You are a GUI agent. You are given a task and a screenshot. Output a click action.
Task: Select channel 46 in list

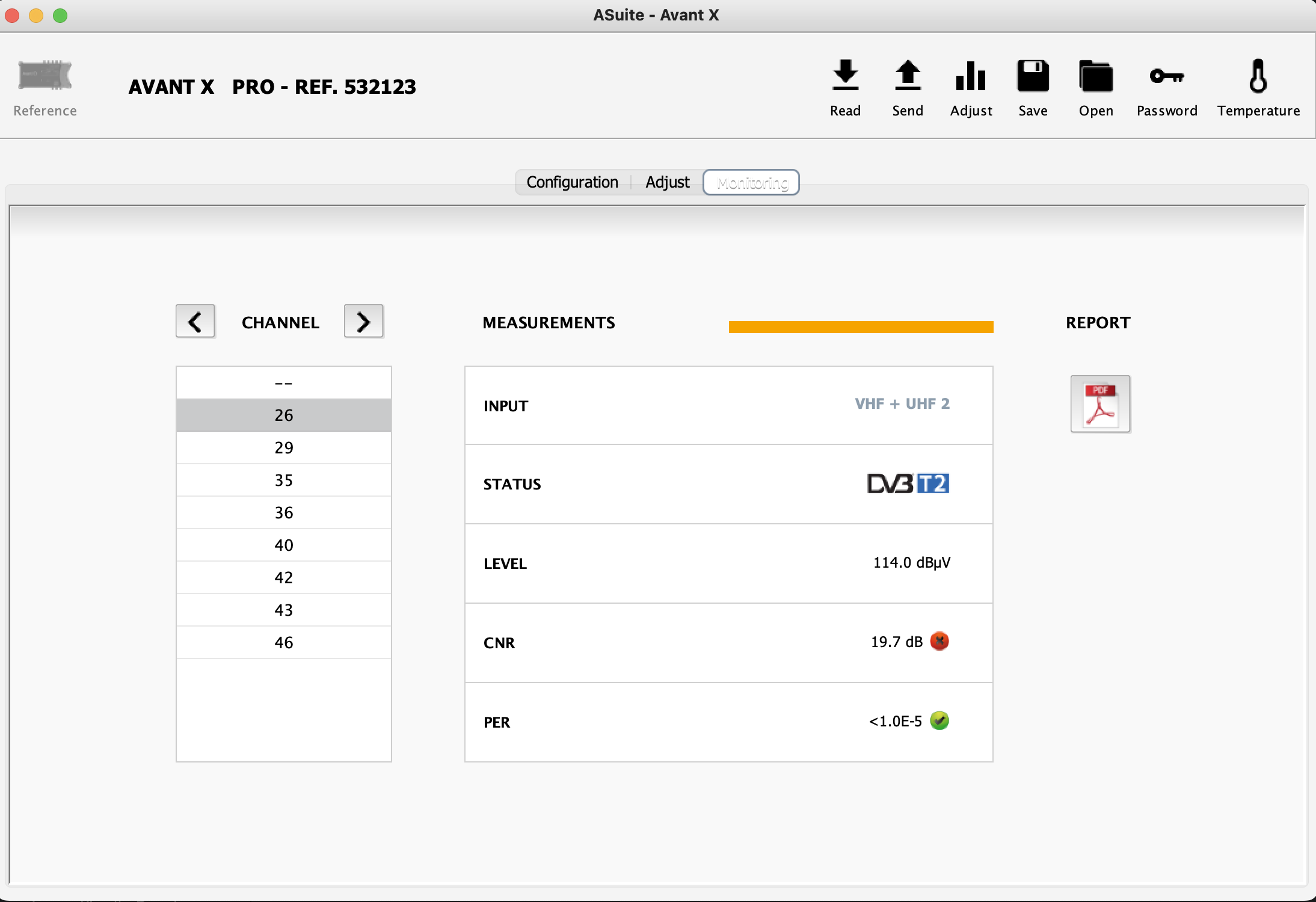(283, 643)
